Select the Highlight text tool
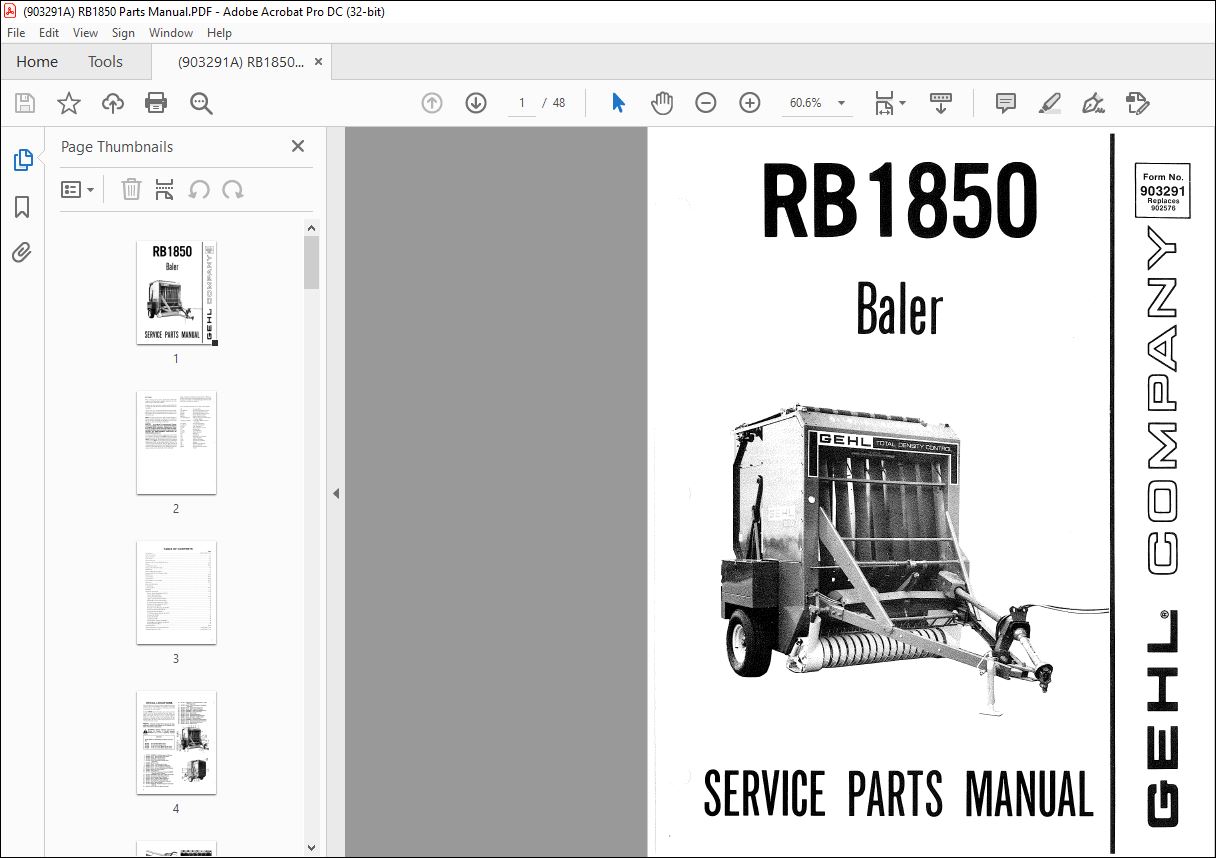This screenshot has width=1216, height=858. 1050,103
